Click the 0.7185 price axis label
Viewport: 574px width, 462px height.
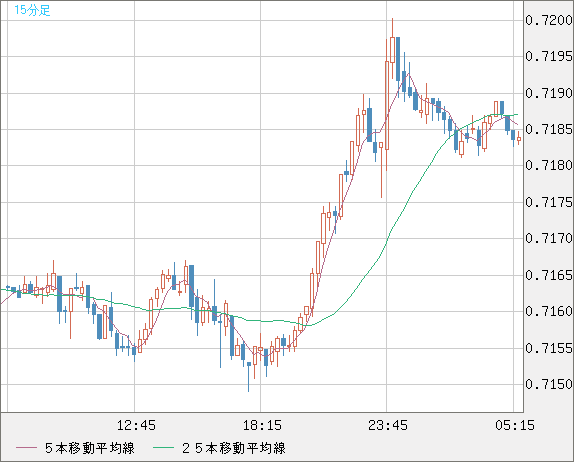(549, 129)
